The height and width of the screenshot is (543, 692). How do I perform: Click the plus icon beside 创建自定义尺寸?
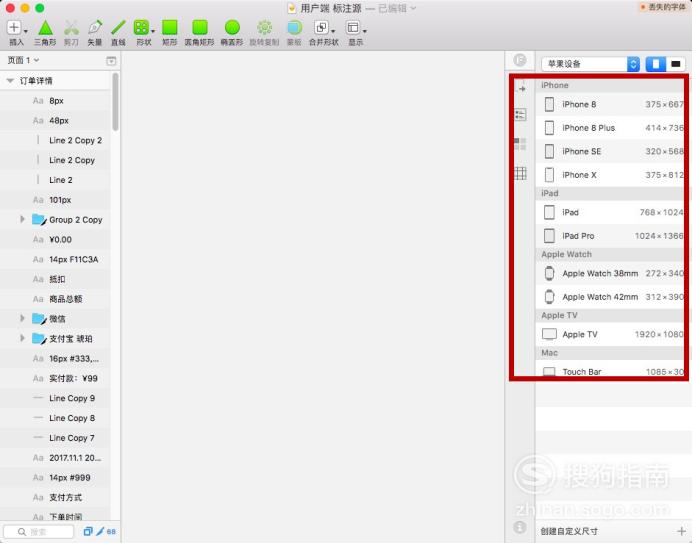pos(681,531)
